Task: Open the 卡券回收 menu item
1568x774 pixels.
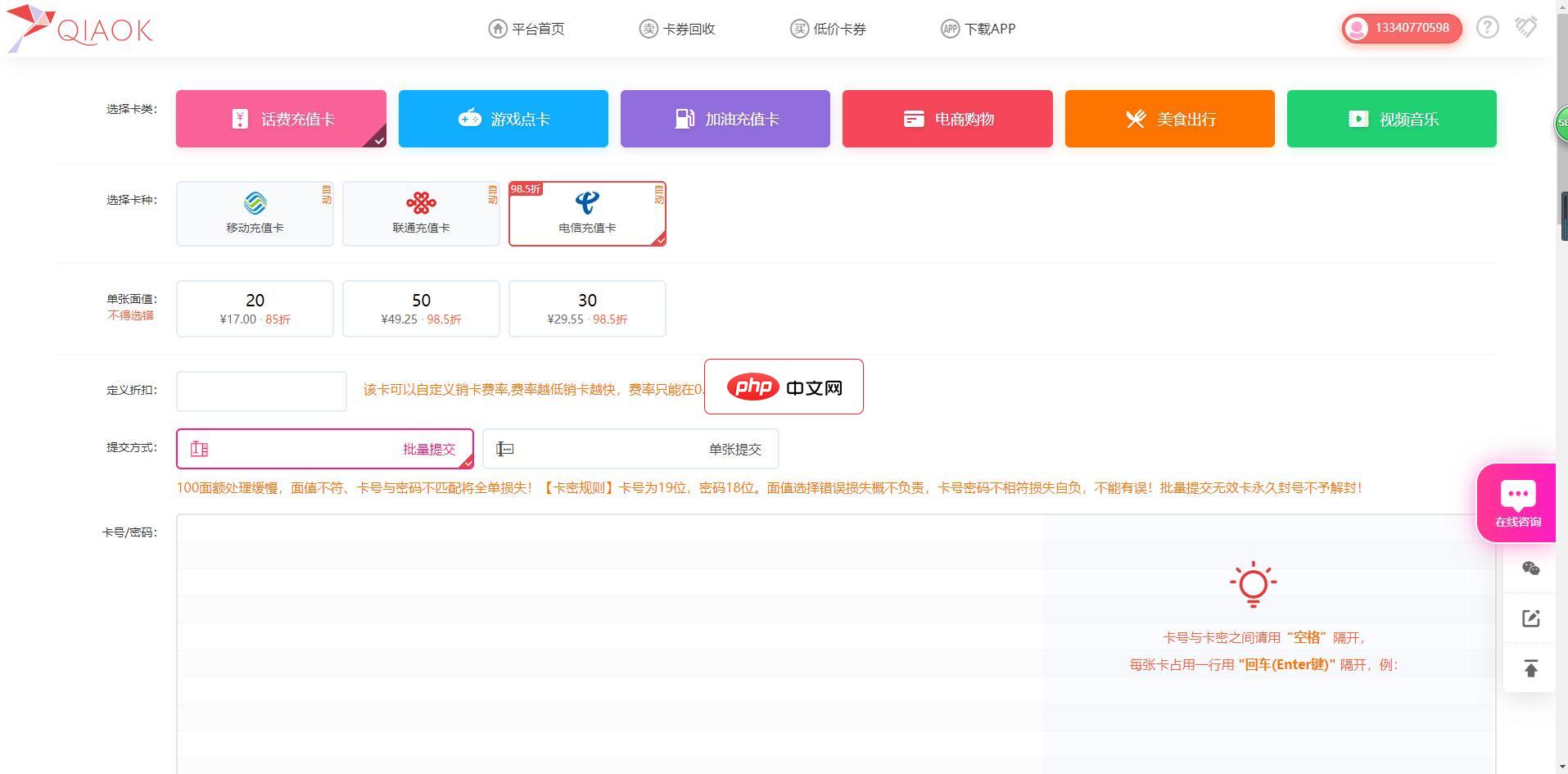Action: pos(677,28)
